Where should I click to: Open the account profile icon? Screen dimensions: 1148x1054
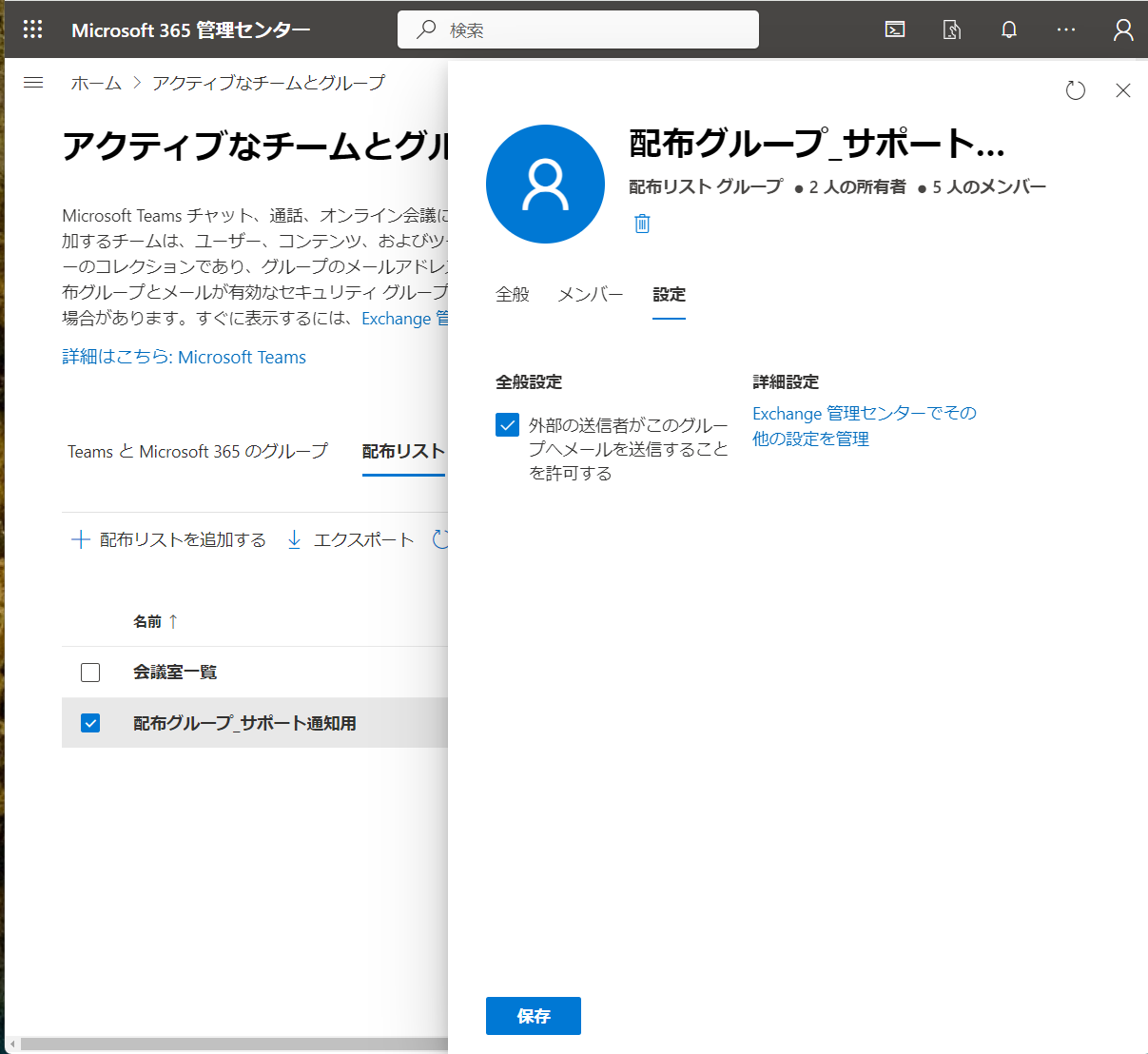click(1123, 29)
